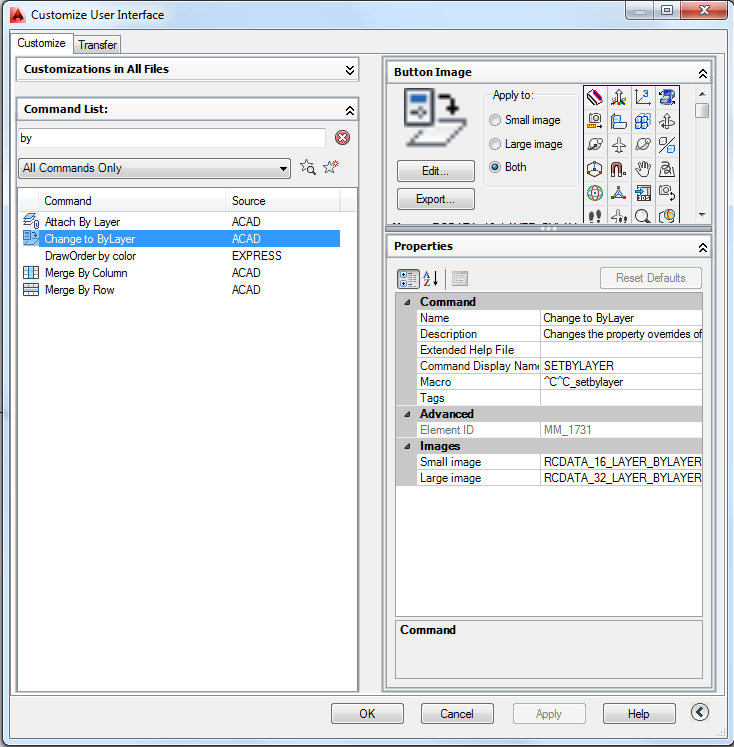
Task: Collapse the Command List pane
Action: click(350, 111)
